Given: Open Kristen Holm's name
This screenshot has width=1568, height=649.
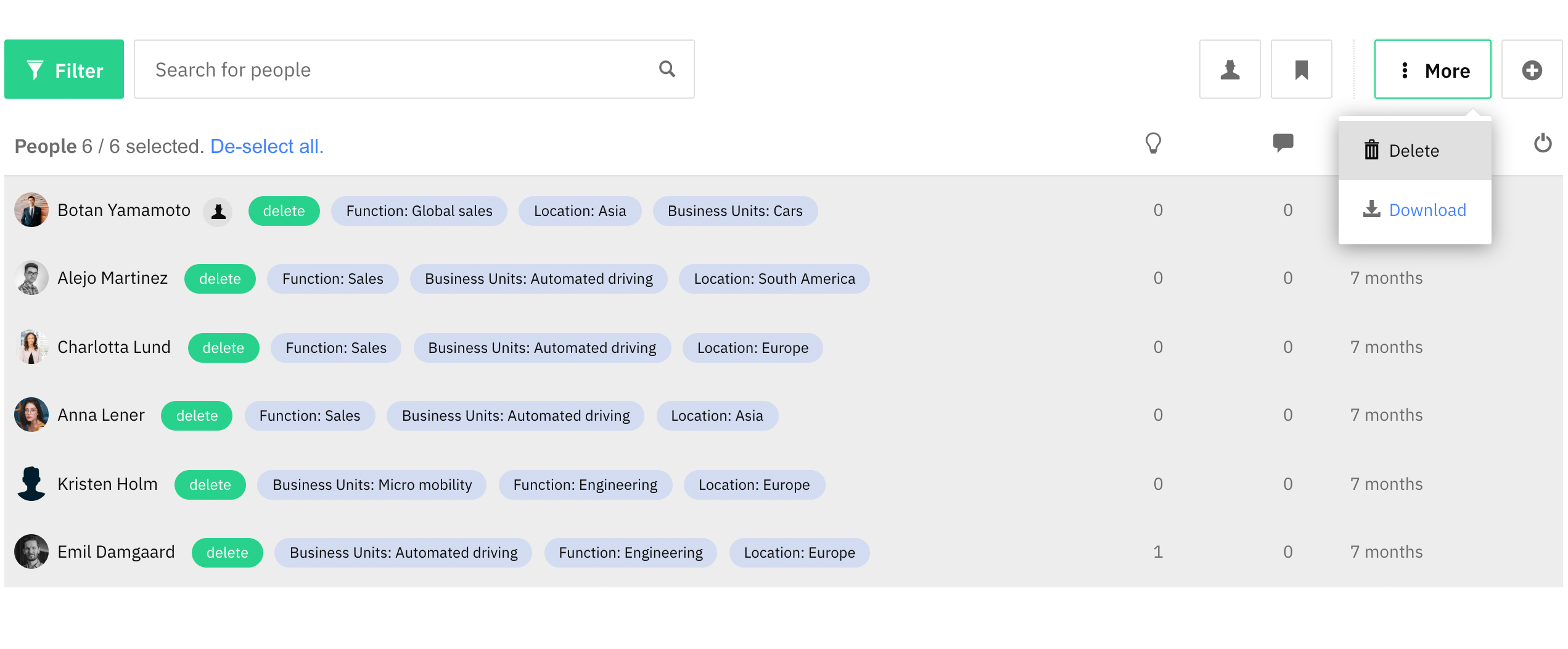Looking at the screenshot, I should pos(107,484).
